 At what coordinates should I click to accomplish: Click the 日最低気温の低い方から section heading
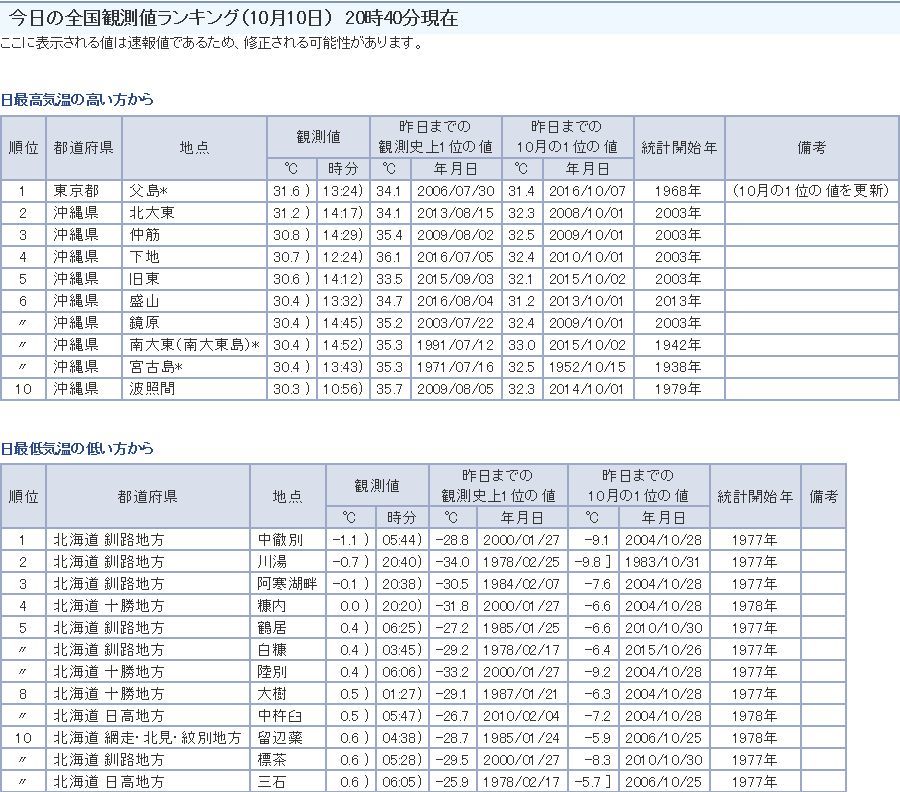coord(77,448)
